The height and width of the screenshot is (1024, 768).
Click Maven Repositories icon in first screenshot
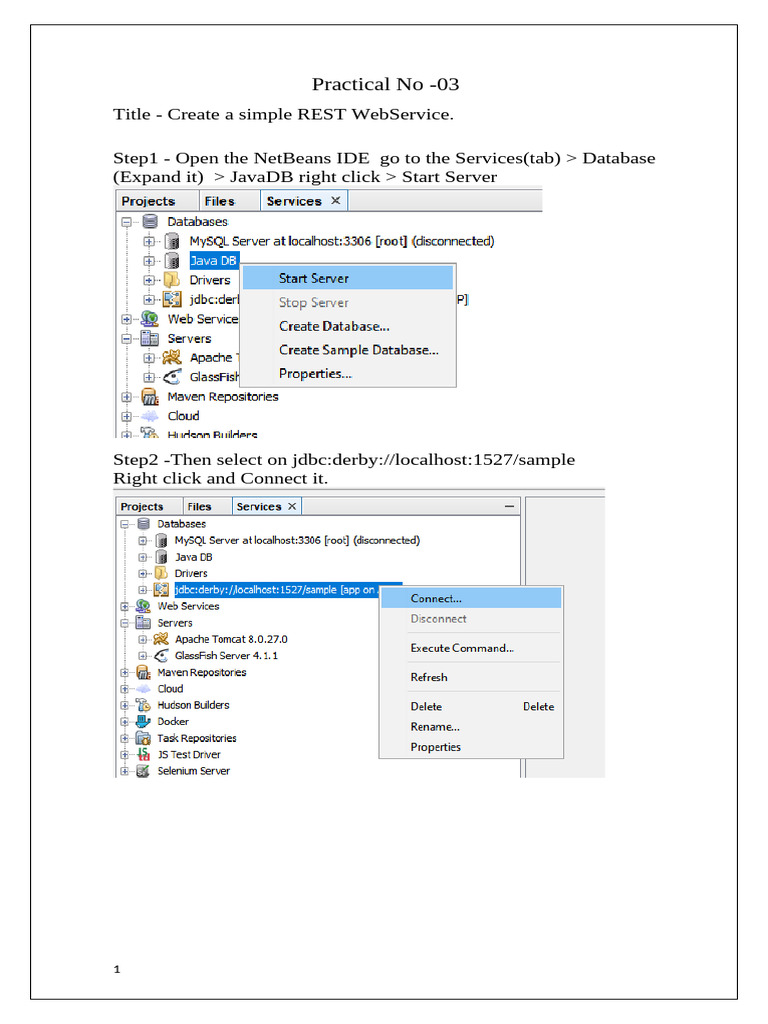pyautogui.click(x=150, y=396)
